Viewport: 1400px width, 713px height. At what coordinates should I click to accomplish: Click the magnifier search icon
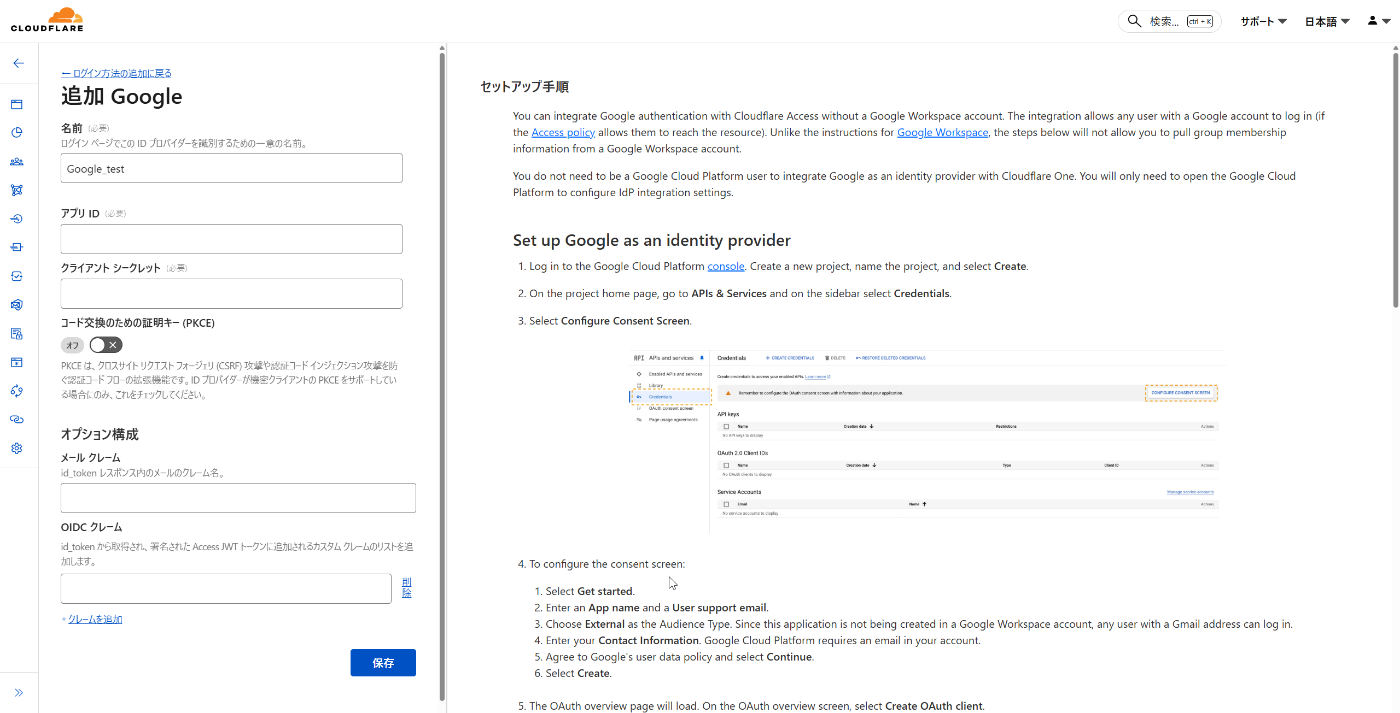1134,21
